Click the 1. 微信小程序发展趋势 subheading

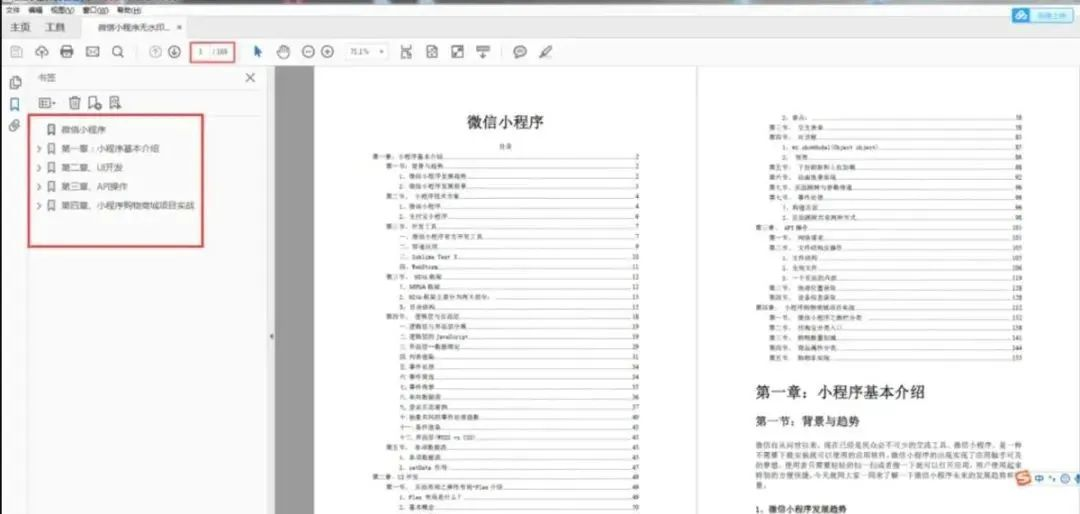[x=801, y=508]
